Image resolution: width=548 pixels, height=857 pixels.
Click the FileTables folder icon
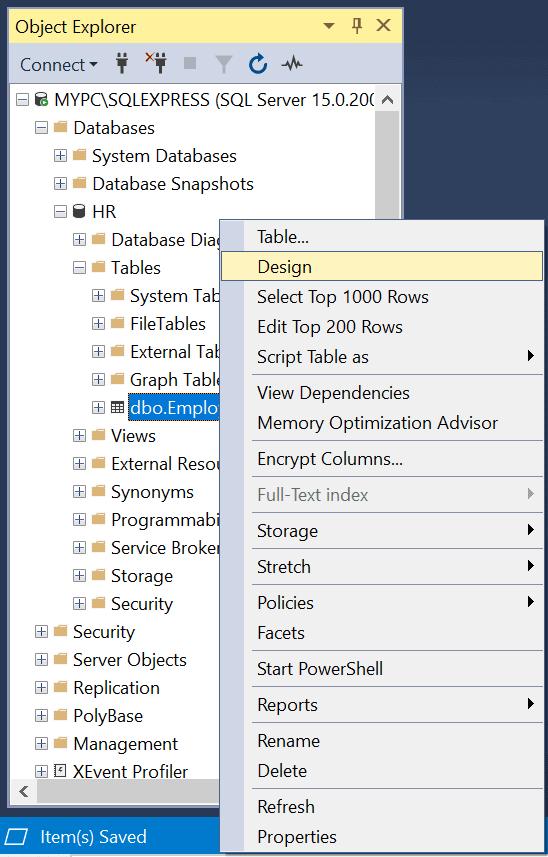tap(117, 323)
